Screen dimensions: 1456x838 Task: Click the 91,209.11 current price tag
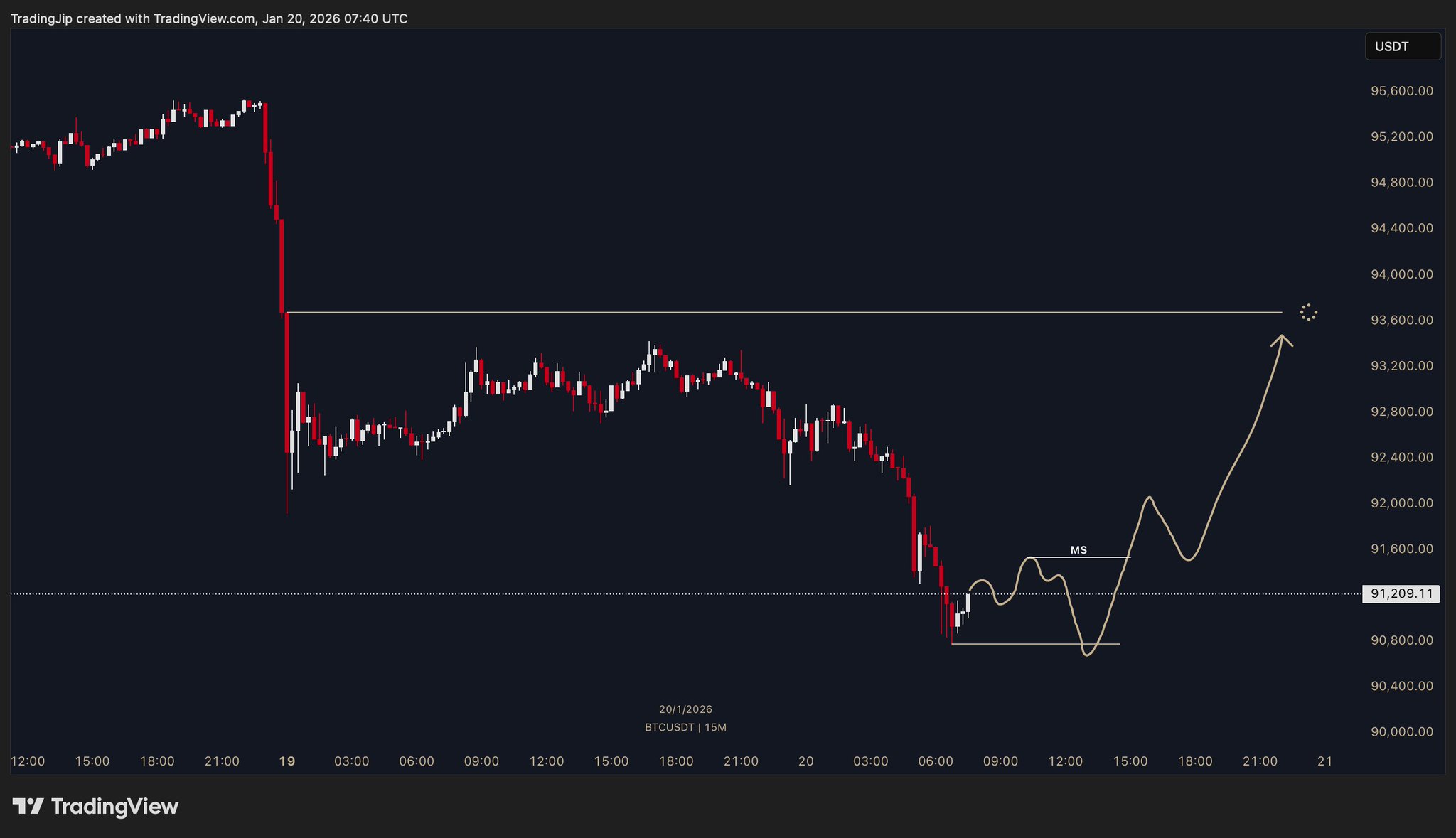pos(1401,593)
